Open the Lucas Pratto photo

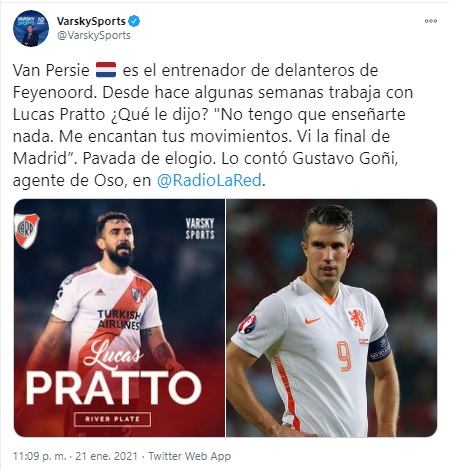click(x=119, y=318)
